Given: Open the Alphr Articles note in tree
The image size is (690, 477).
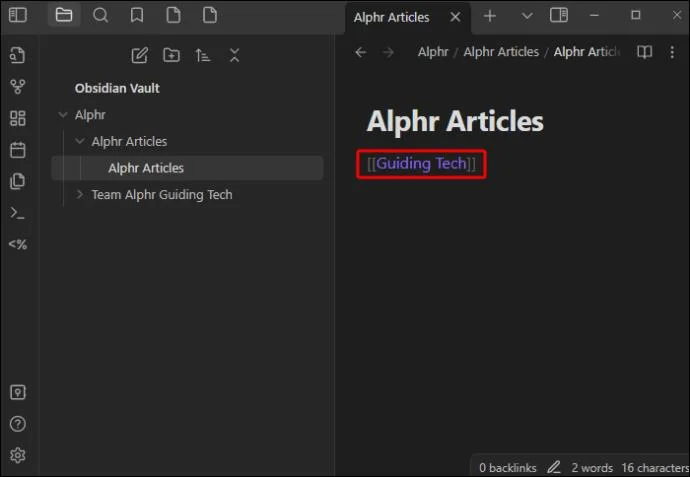Looking at the screenshot, I should tap(187, 168).
